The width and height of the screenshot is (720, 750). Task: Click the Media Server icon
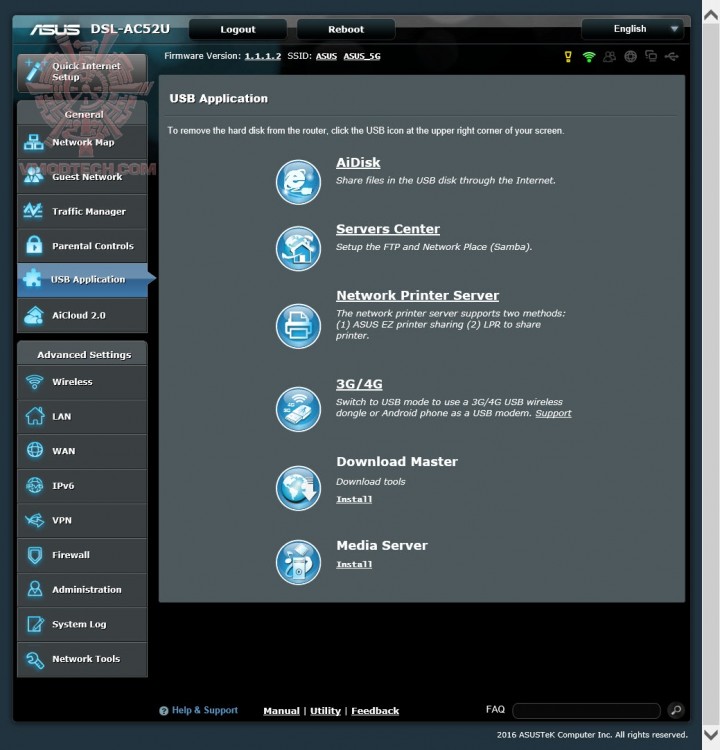coord(298,562)
